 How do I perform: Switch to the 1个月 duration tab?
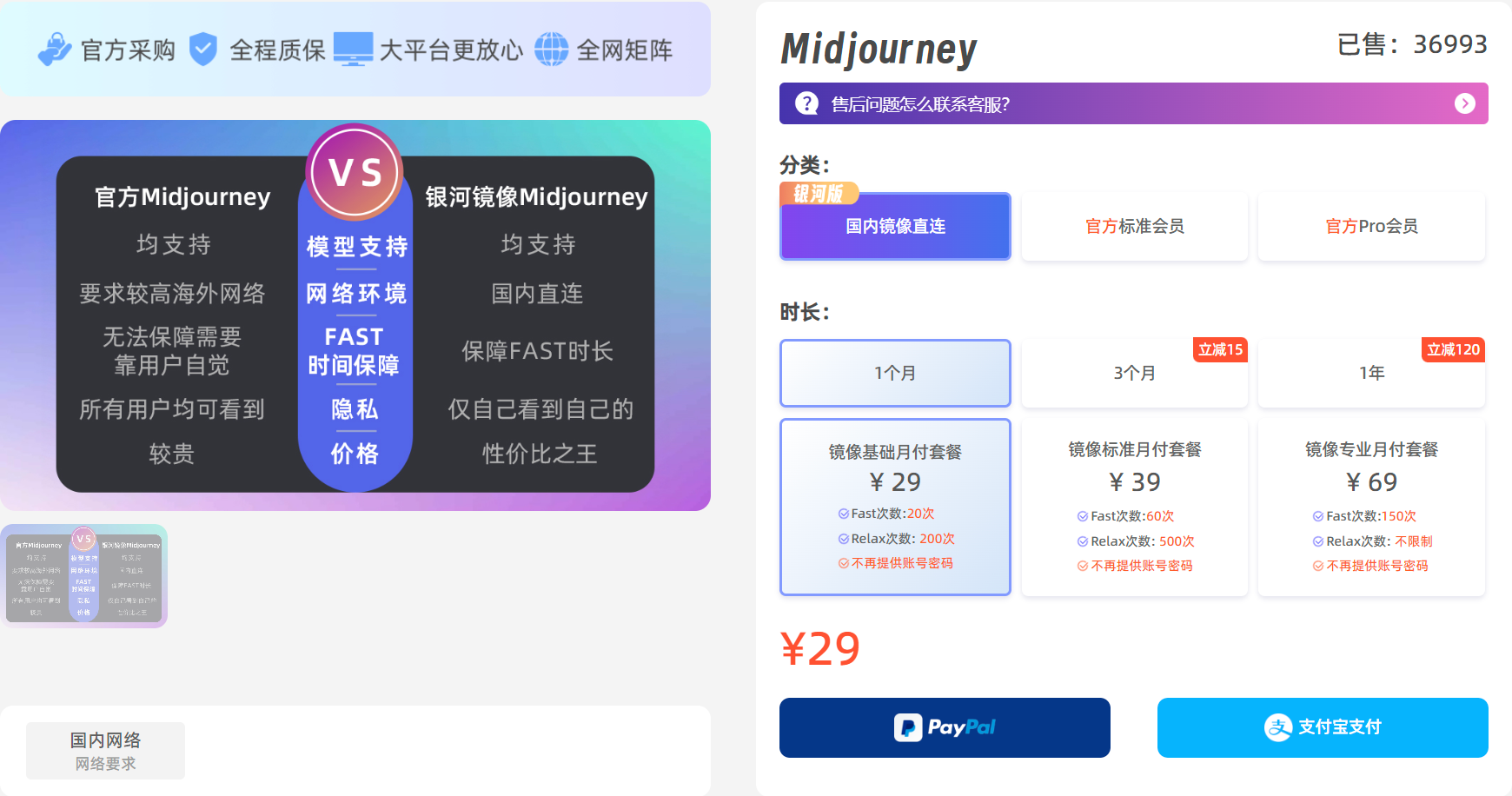tap(895, 373)
